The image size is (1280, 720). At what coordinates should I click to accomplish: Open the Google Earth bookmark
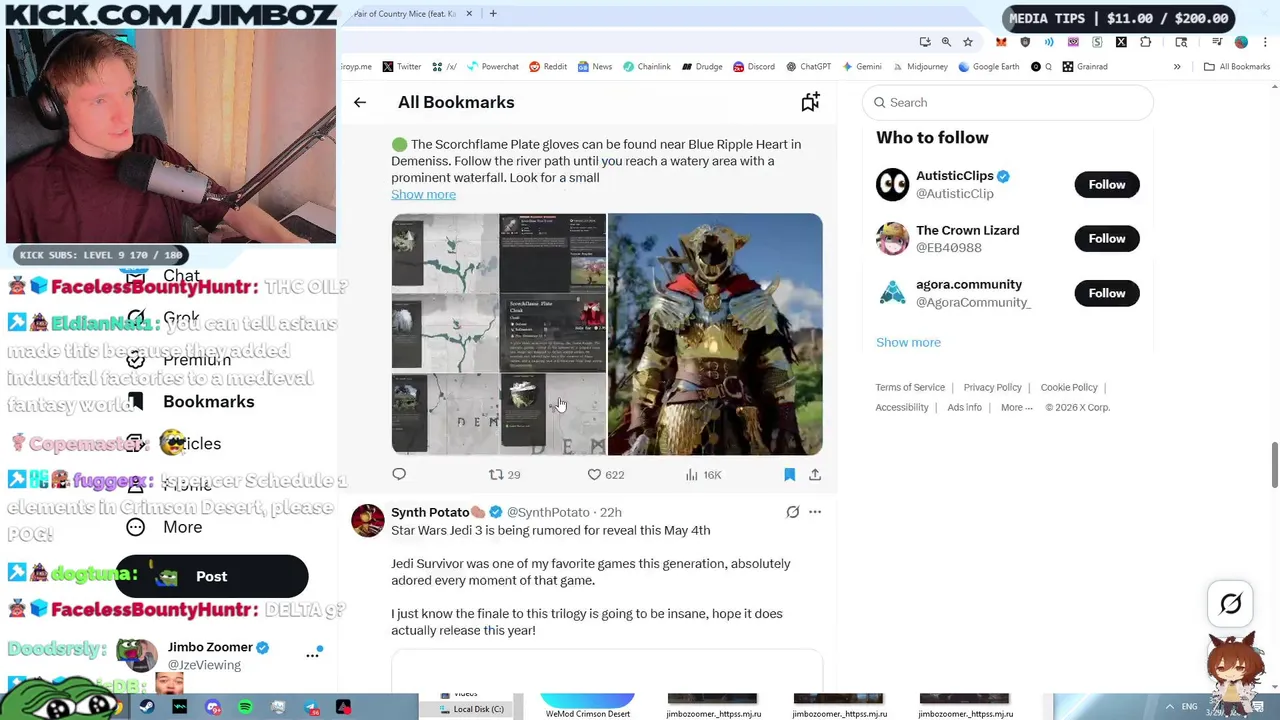pos(989,67)
